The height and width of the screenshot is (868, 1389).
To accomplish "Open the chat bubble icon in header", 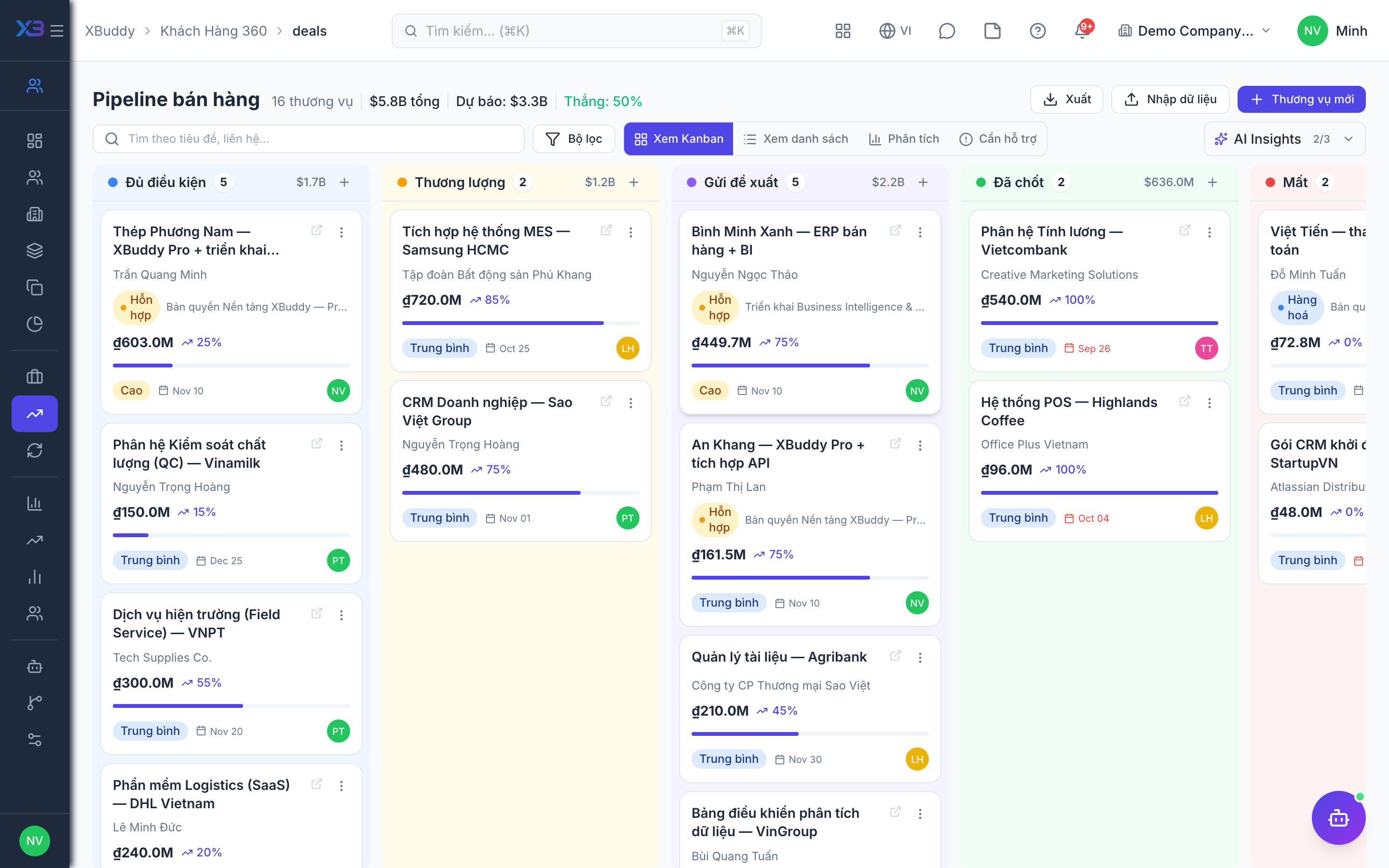I will point(946,30).
